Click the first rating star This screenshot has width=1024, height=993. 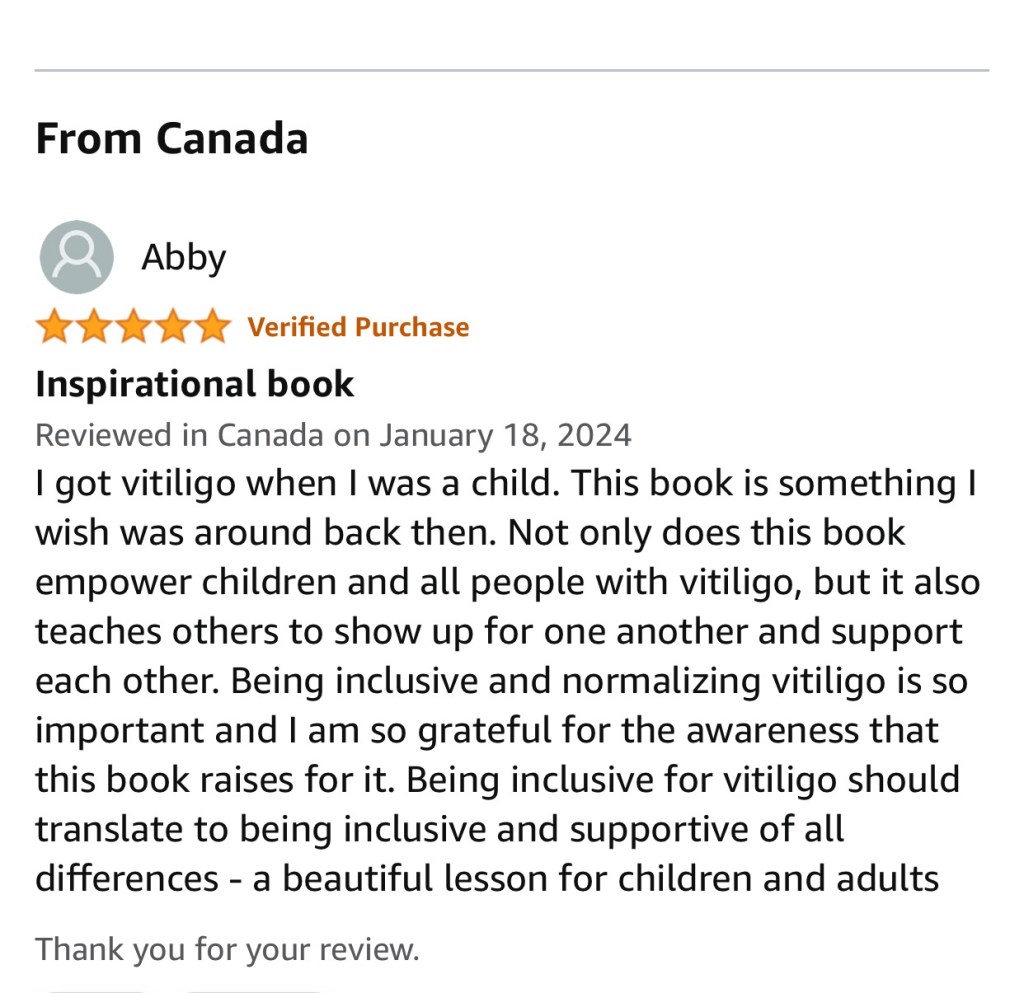tap(53, 327)
